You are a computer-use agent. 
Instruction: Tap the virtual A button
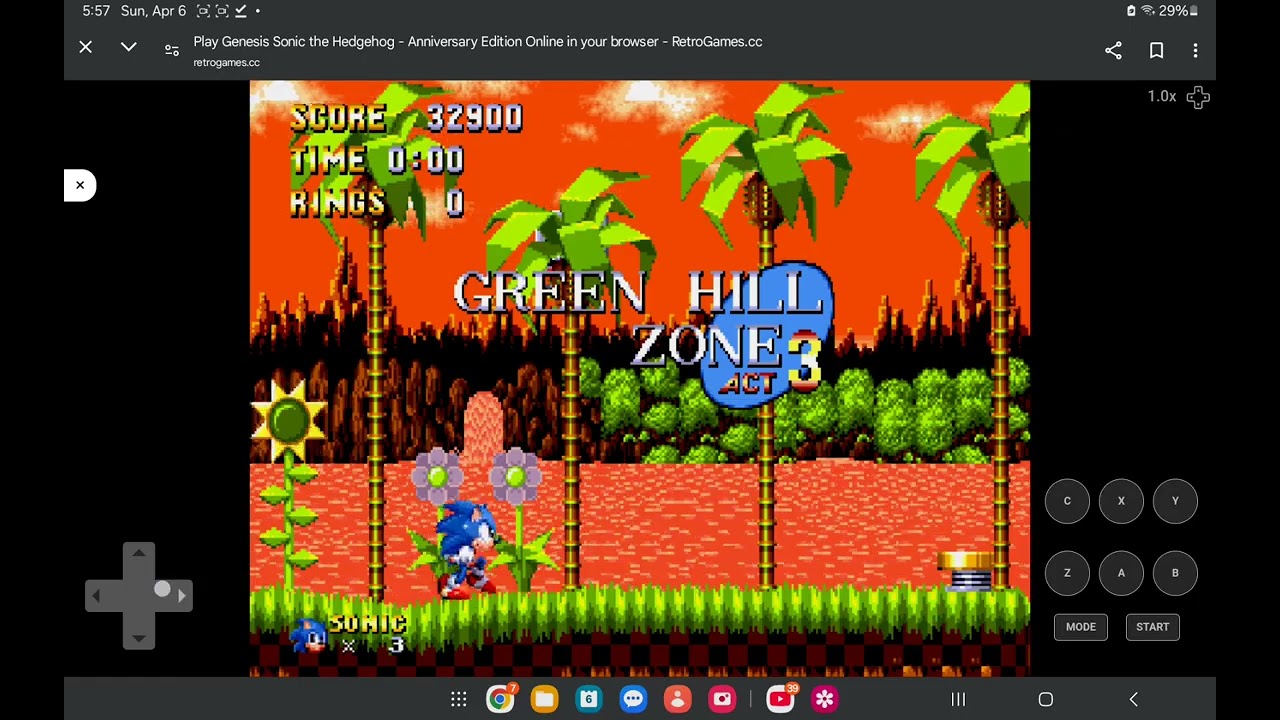pyautogui.click(x=1121, y=573)
